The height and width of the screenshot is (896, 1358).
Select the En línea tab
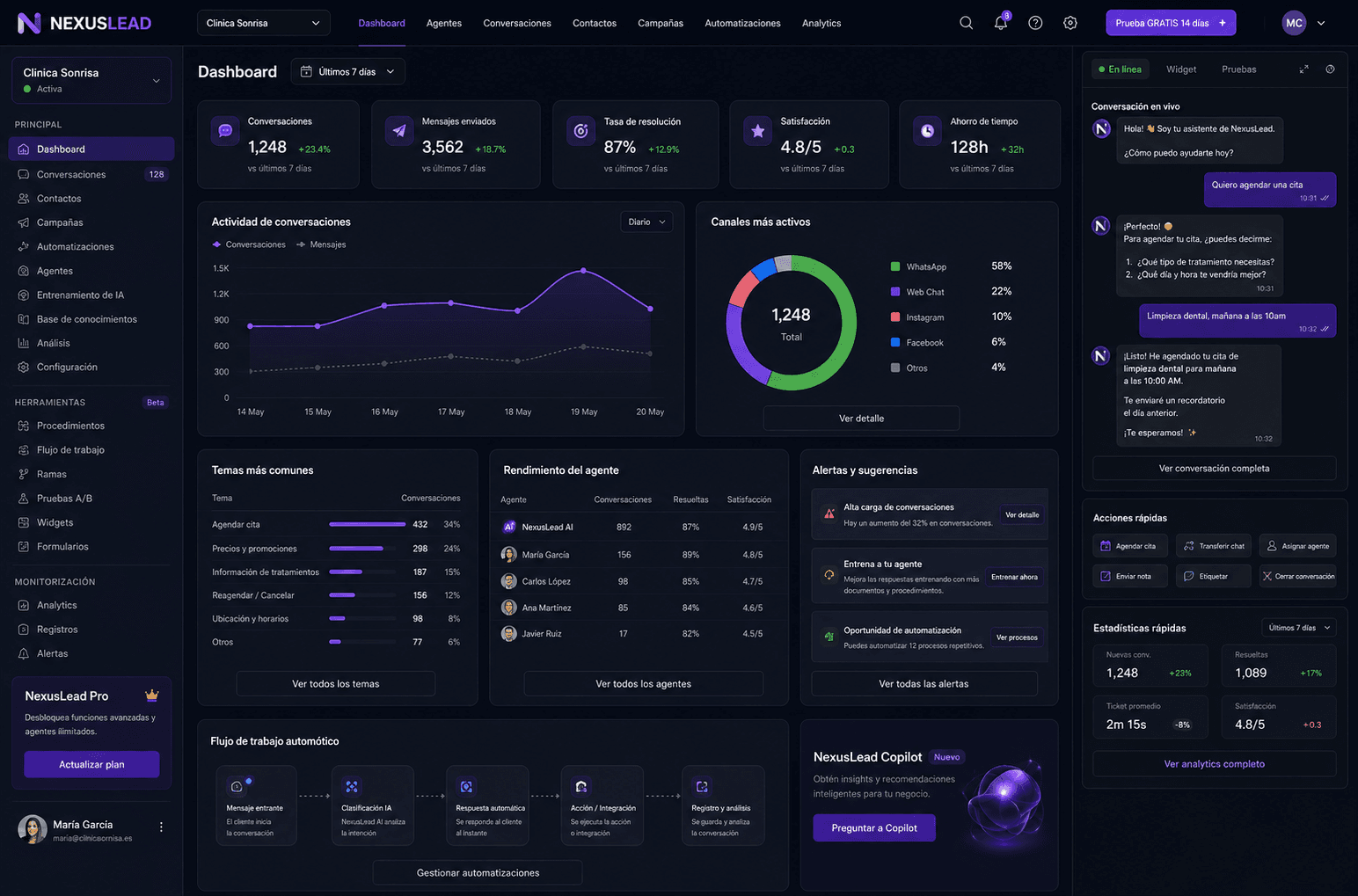[1120, 69]
